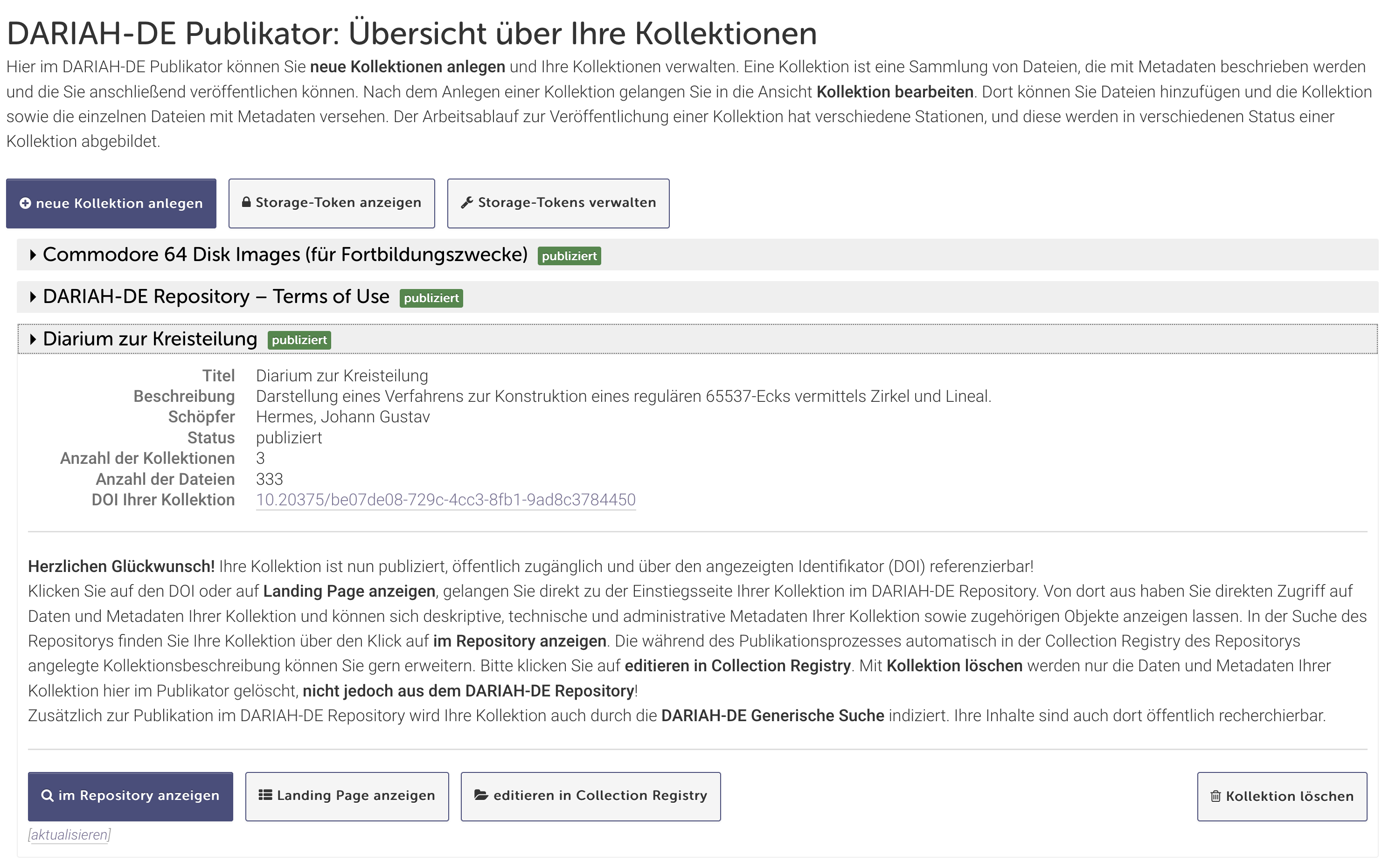
Task: Click the aktualisieren link
Action: click(69, 835)
